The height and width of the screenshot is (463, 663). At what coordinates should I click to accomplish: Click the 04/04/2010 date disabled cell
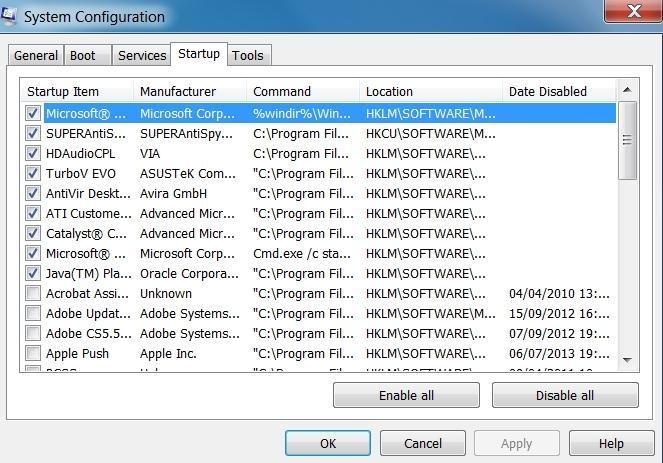(559, 293)
